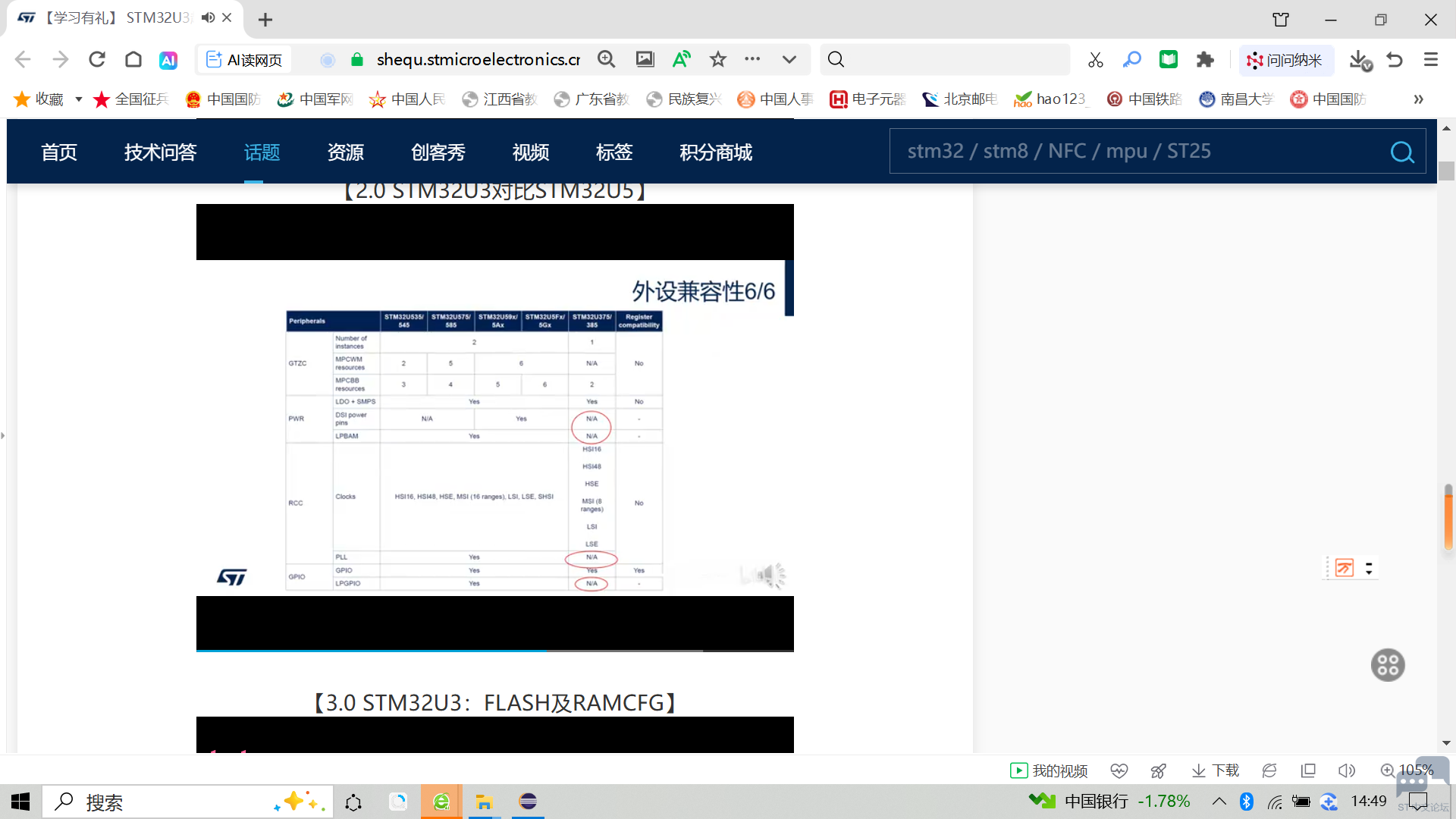Screen dimensions: 1456x819
Task: Go to browser home page icon
Action: pyautogui.click(x=133, y=59)
